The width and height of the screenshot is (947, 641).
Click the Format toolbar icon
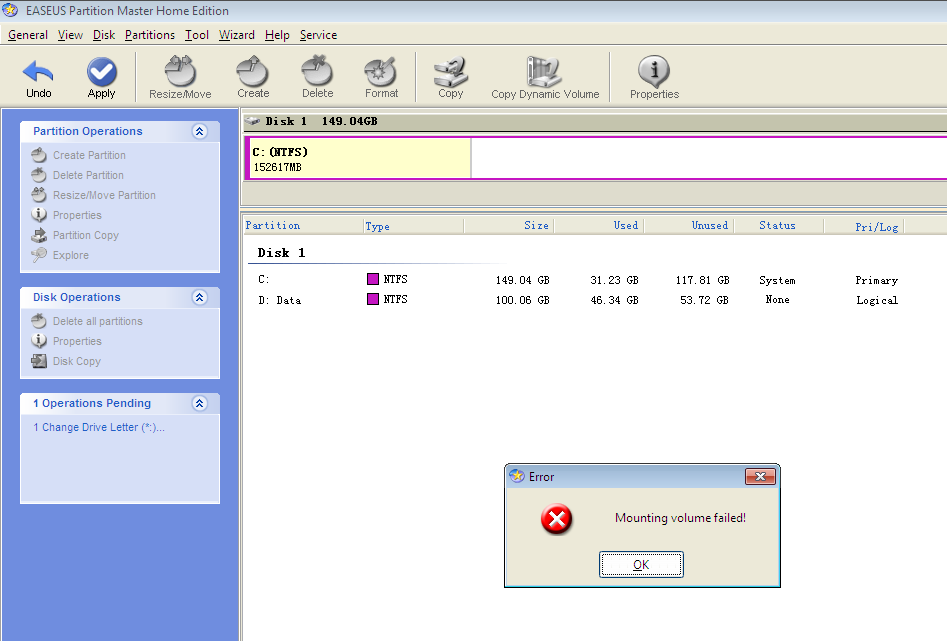click(x=380, y=71)
